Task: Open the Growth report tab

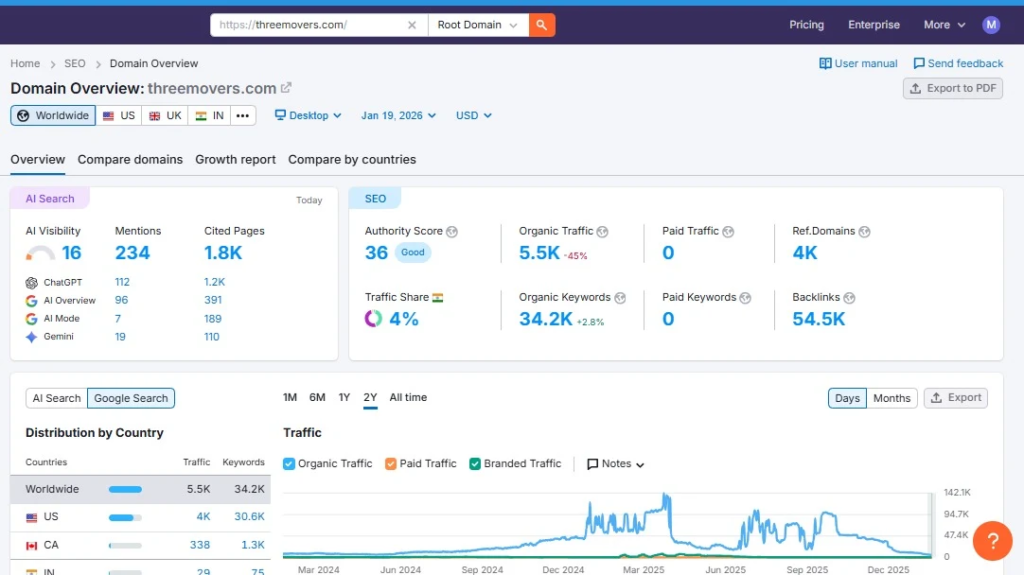Action: 235,160
